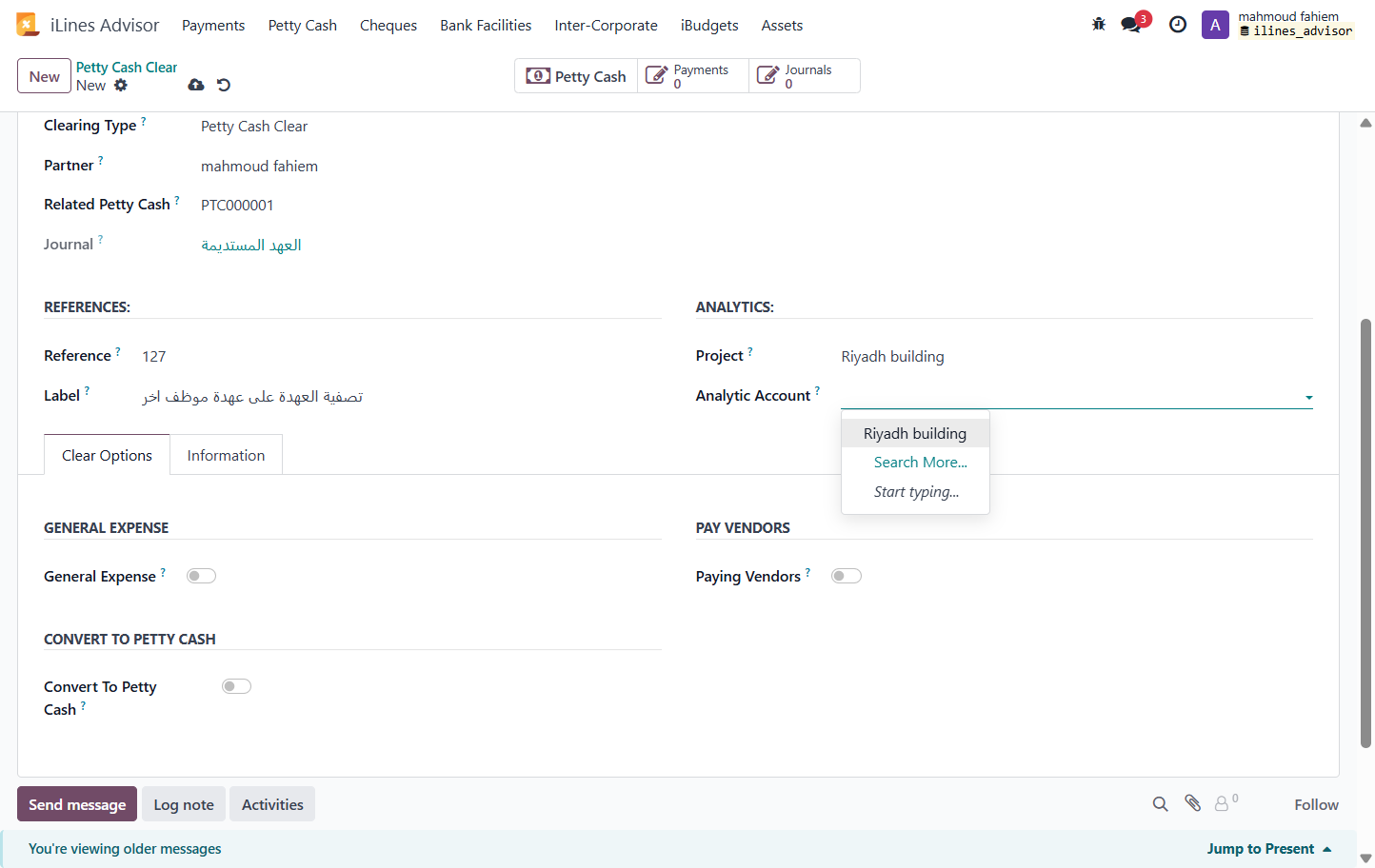Click the purple user avatar 'A'
Image resolution: width=1375 pixels, height=868 pixels.
[1215, 25]
